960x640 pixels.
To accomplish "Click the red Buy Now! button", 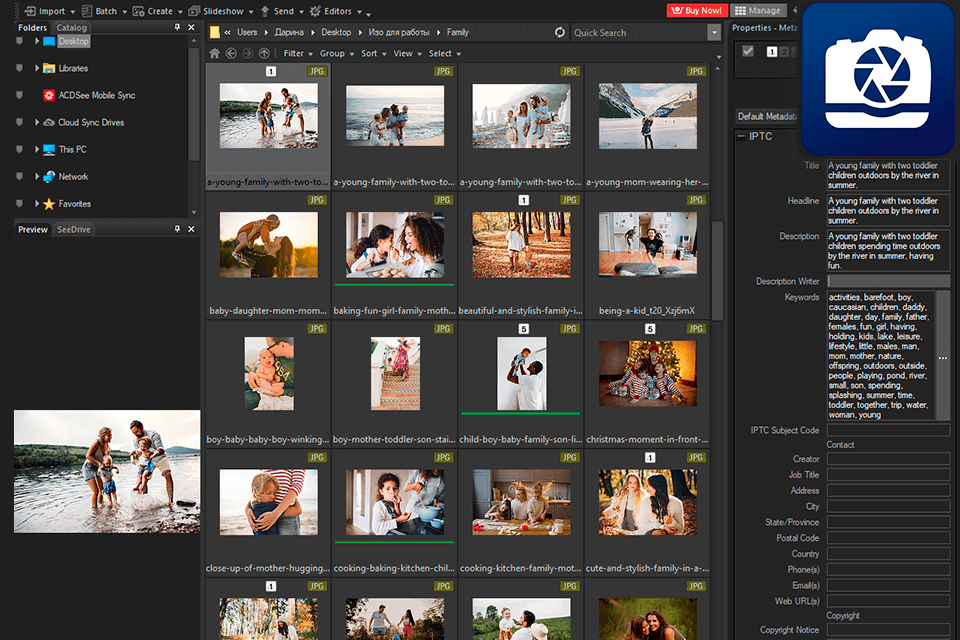I will click(x=696, y=10).
